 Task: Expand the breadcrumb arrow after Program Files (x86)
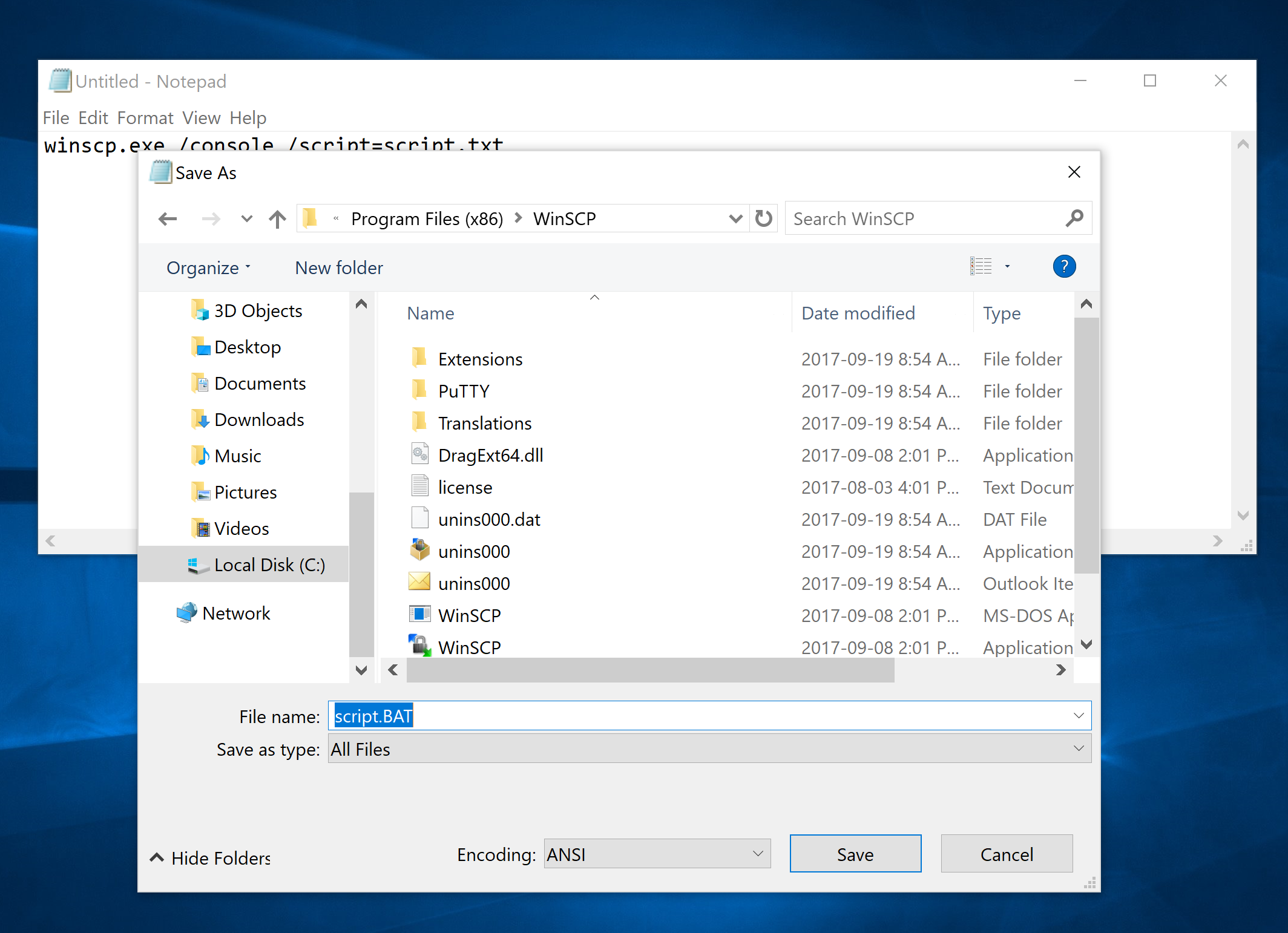point(518,218)
